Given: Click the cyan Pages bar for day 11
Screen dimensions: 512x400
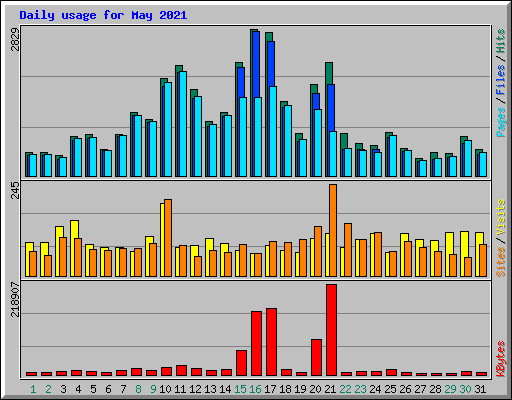Looking at the screenshot, I should (x=183, y=124).
